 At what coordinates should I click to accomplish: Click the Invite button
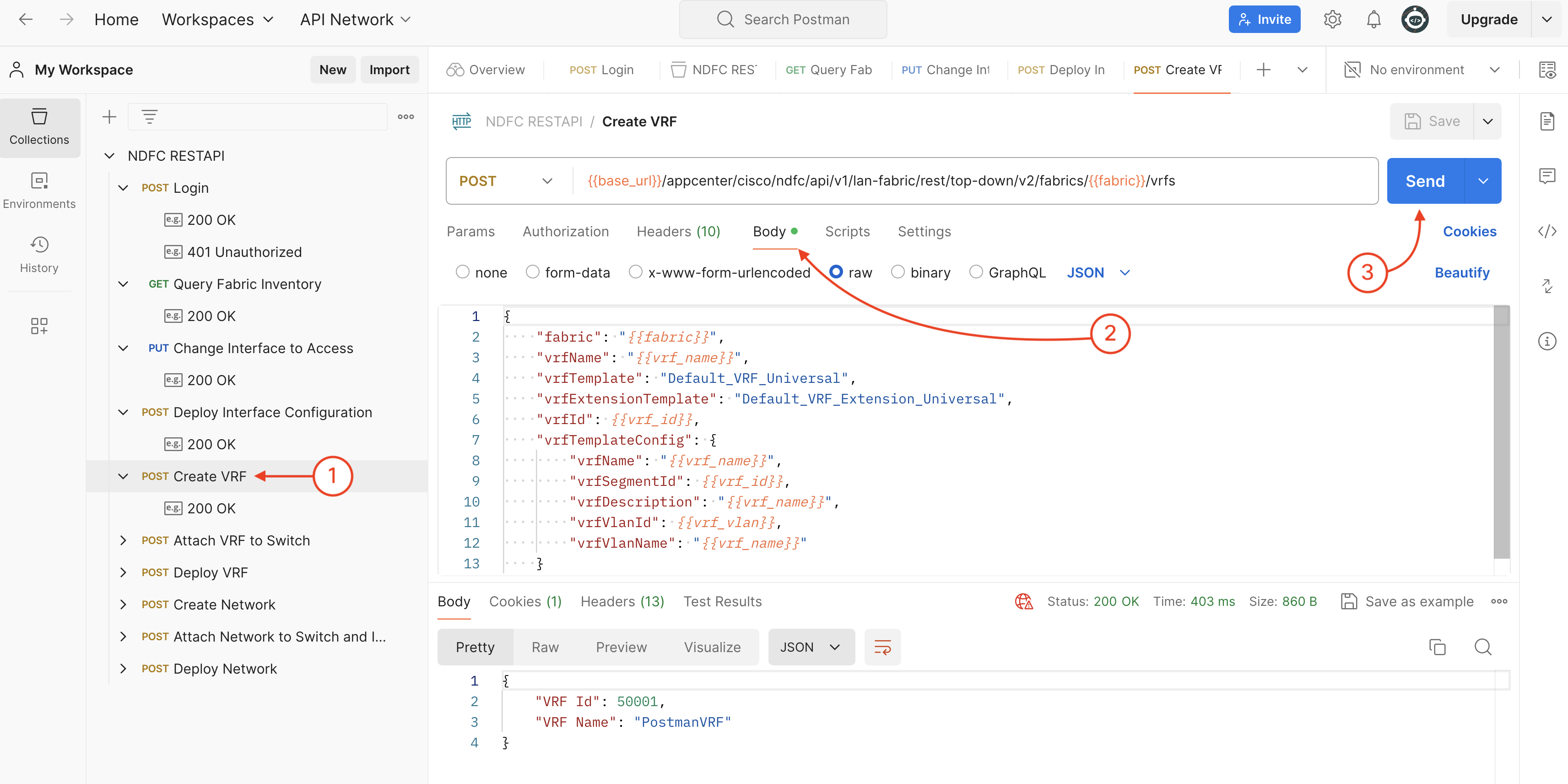(1264, 20)
